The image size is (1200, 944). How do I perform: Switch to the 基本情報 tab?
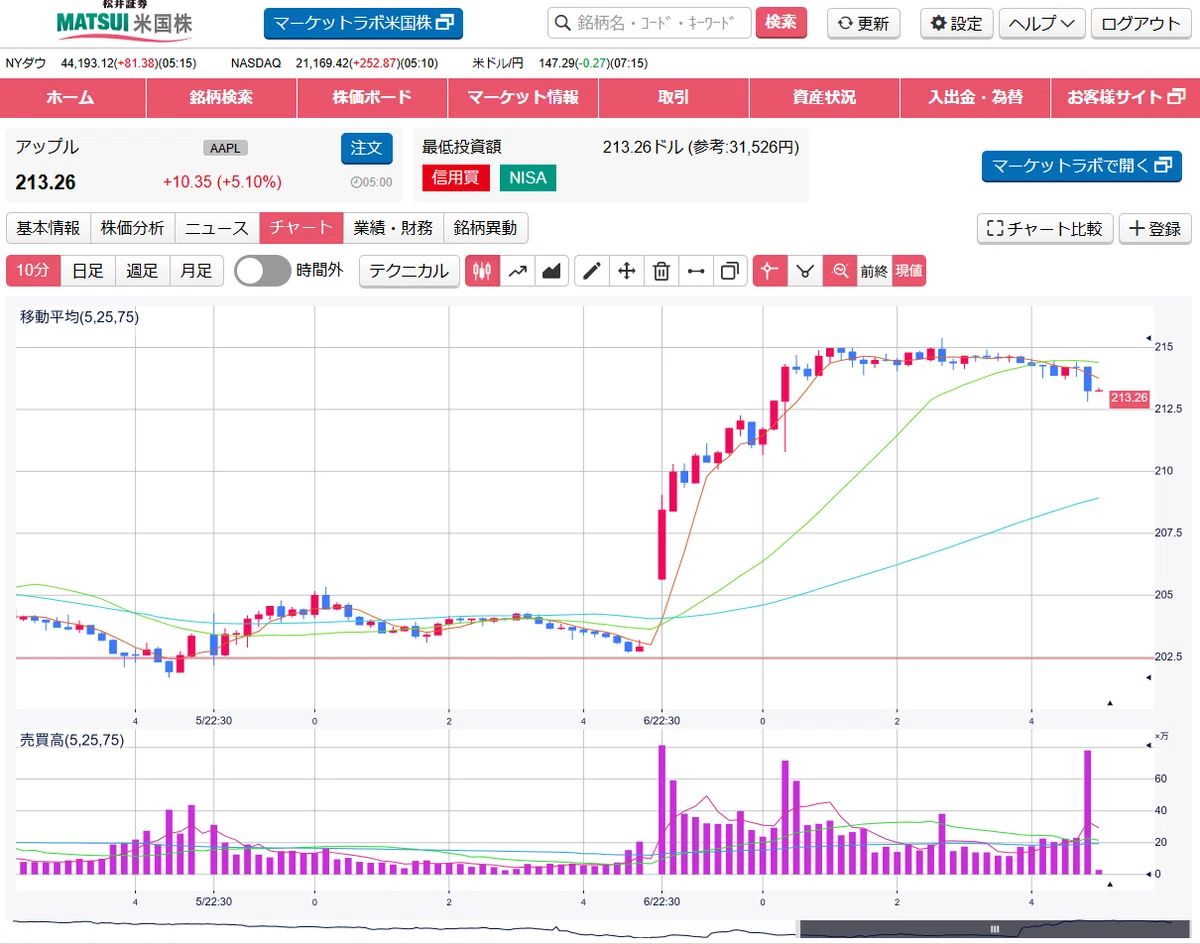click(x=48, y=228)
